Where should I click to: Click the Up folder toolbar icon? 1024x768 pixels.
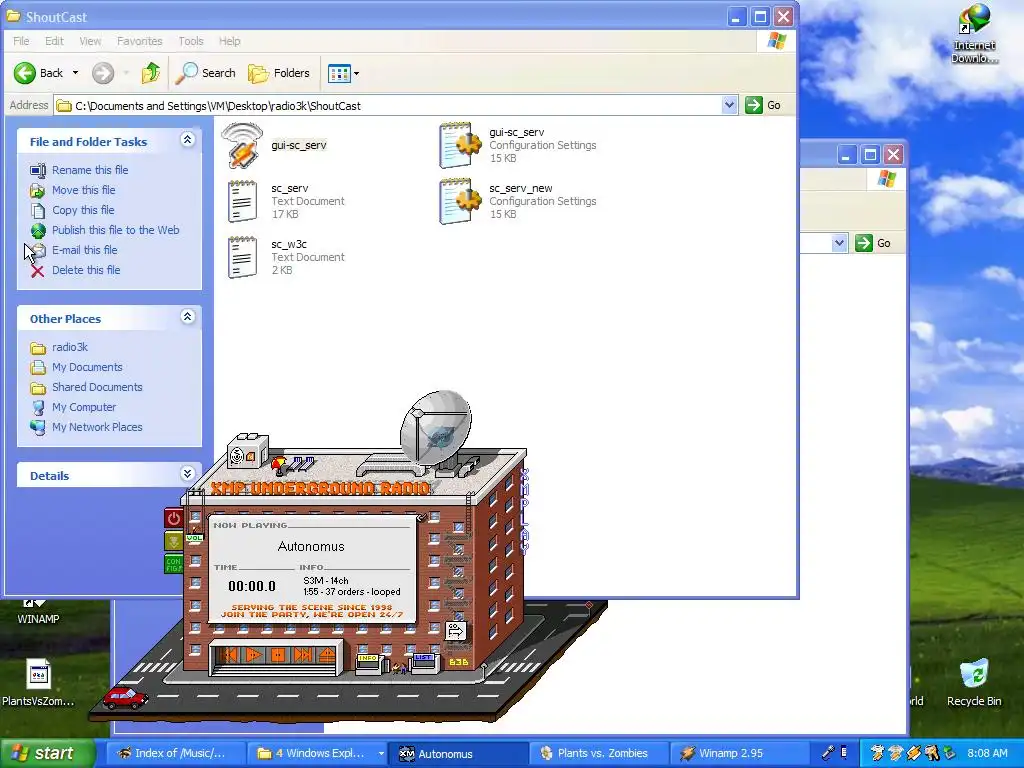coord(151,73)
